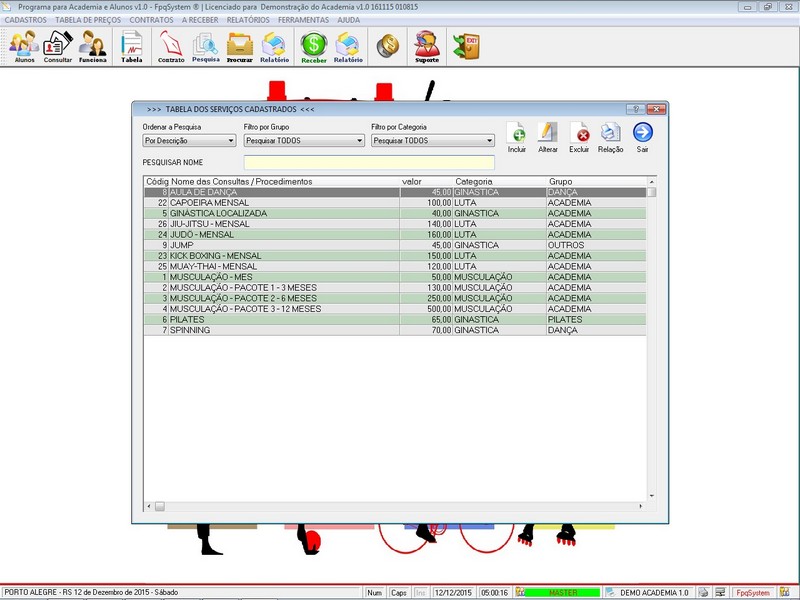Click the Consultar toolbar icon
This screenshot has height=600, width=800.
57,46
